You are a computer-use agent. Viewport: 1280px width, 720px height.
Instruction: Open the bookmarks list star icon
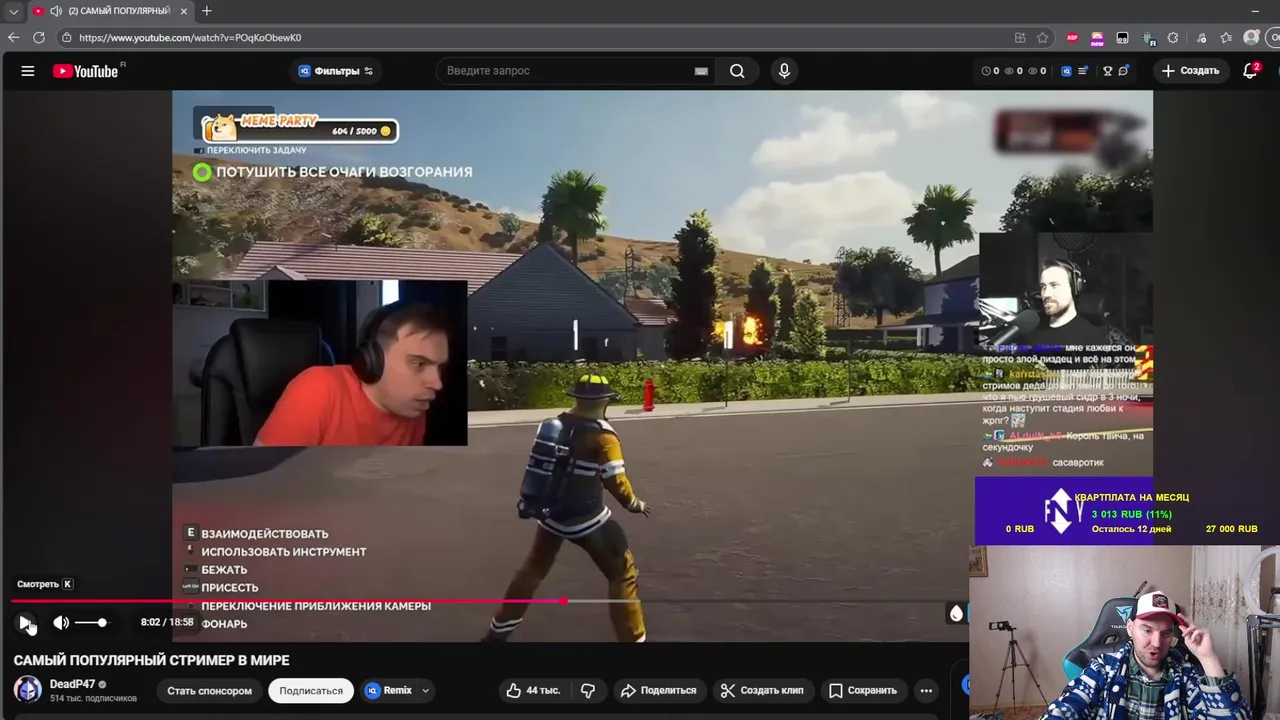(x=1226, y=37)
